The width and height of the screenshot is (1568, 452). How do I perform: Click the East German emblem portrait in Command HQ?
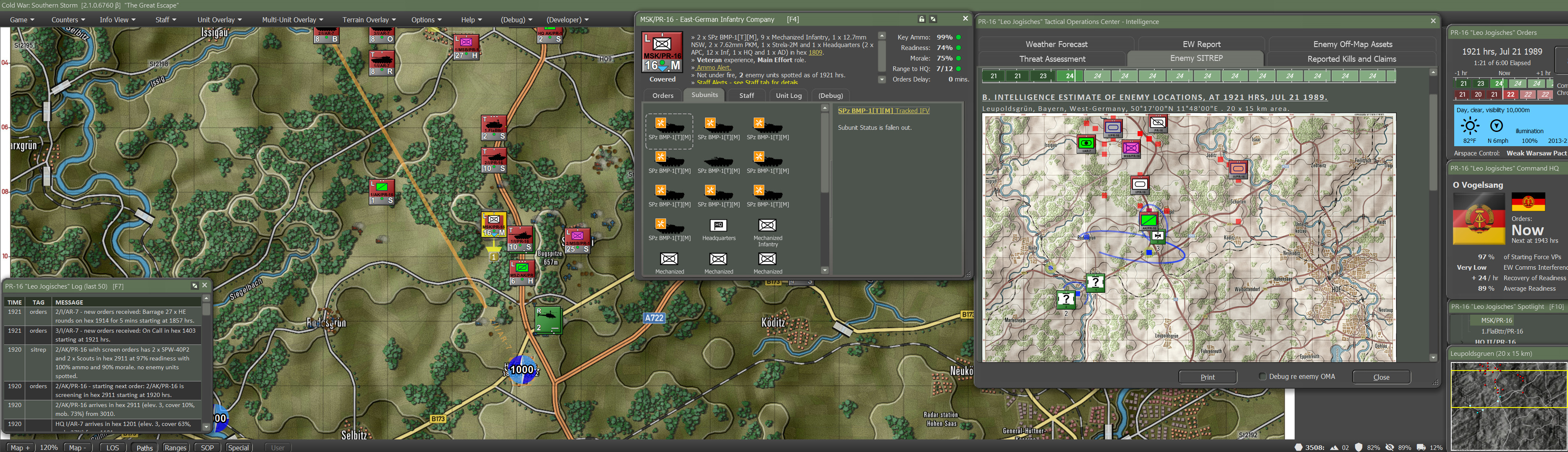1479,219
